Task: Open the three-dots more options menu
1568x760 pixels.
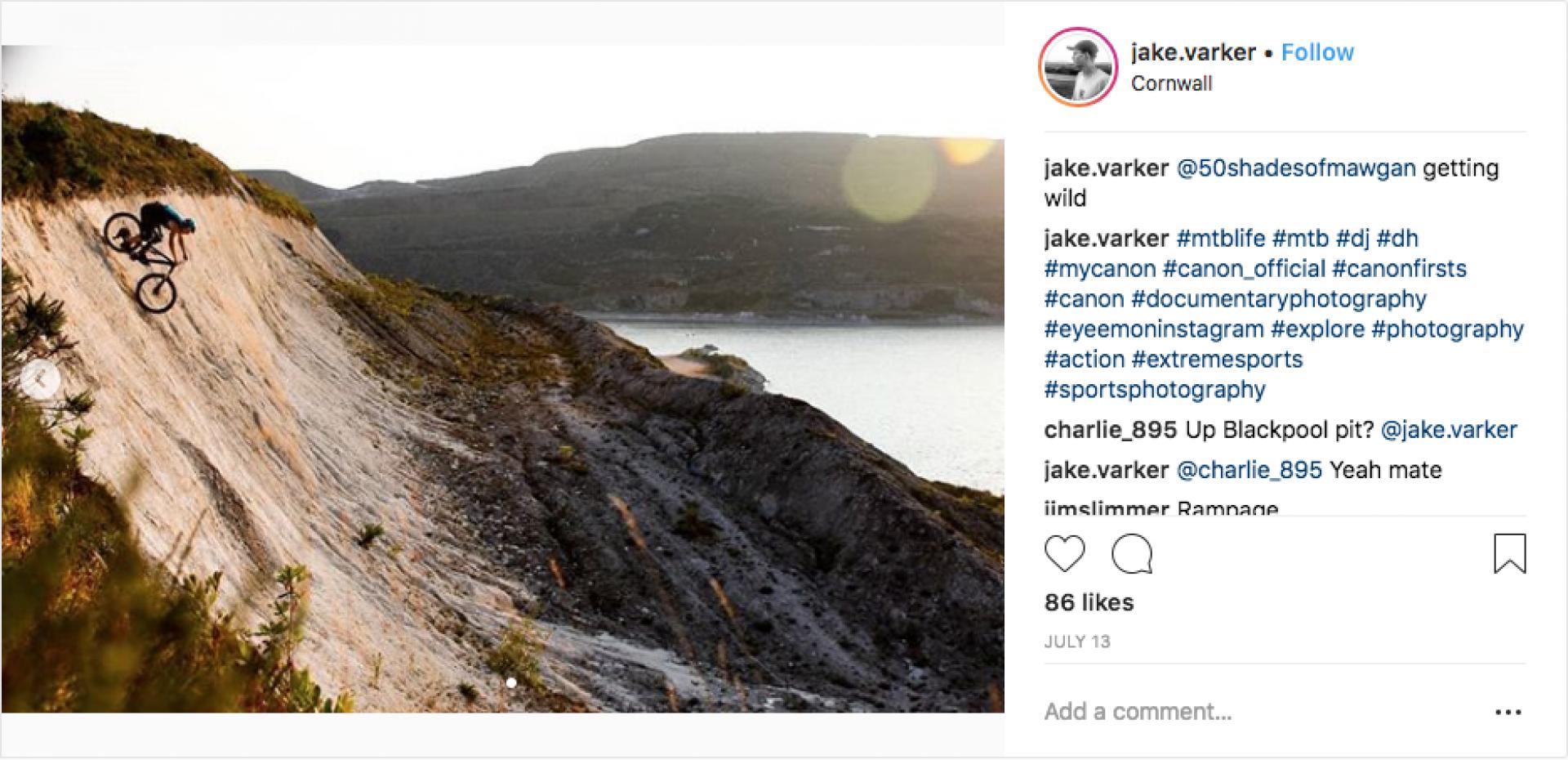Action: pos(1508,713)
